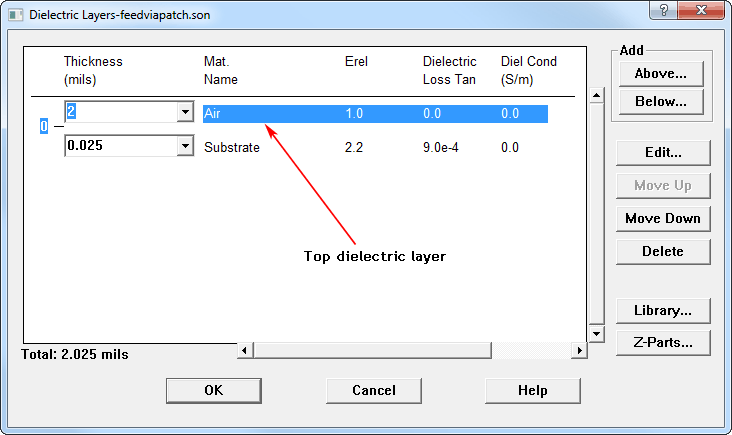Click the Total: 2.025 mils label

coord(75,354)
